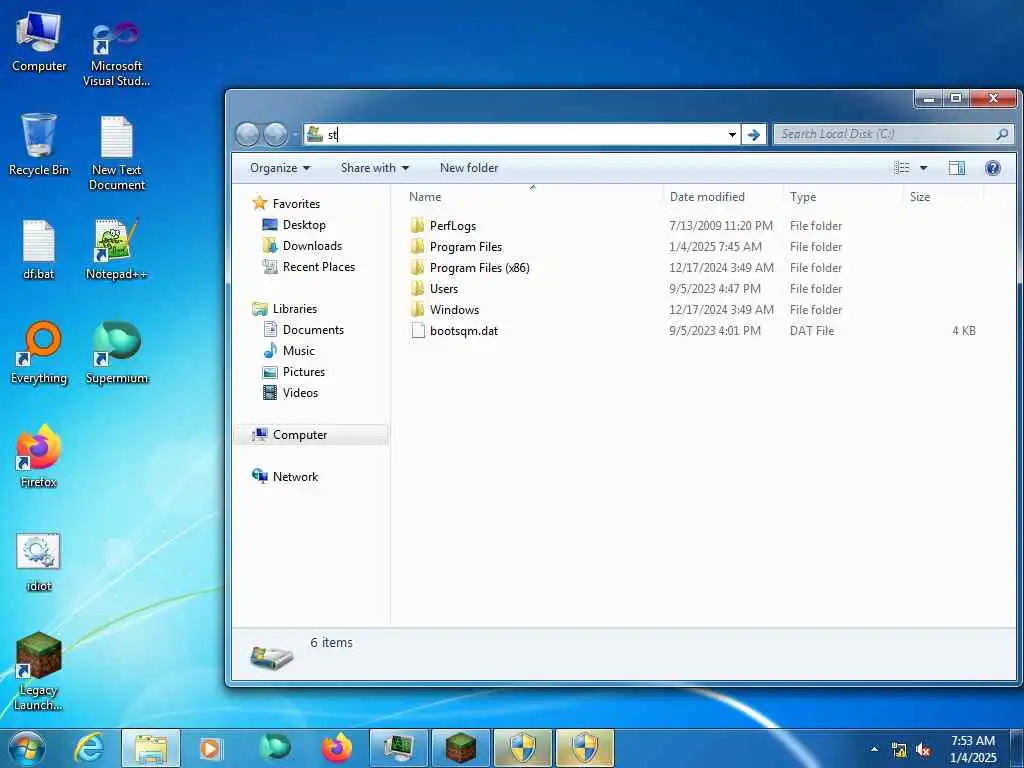Screen dimensions: 1024x768
Task: Sort by Size column header
Action: [943, 197]
